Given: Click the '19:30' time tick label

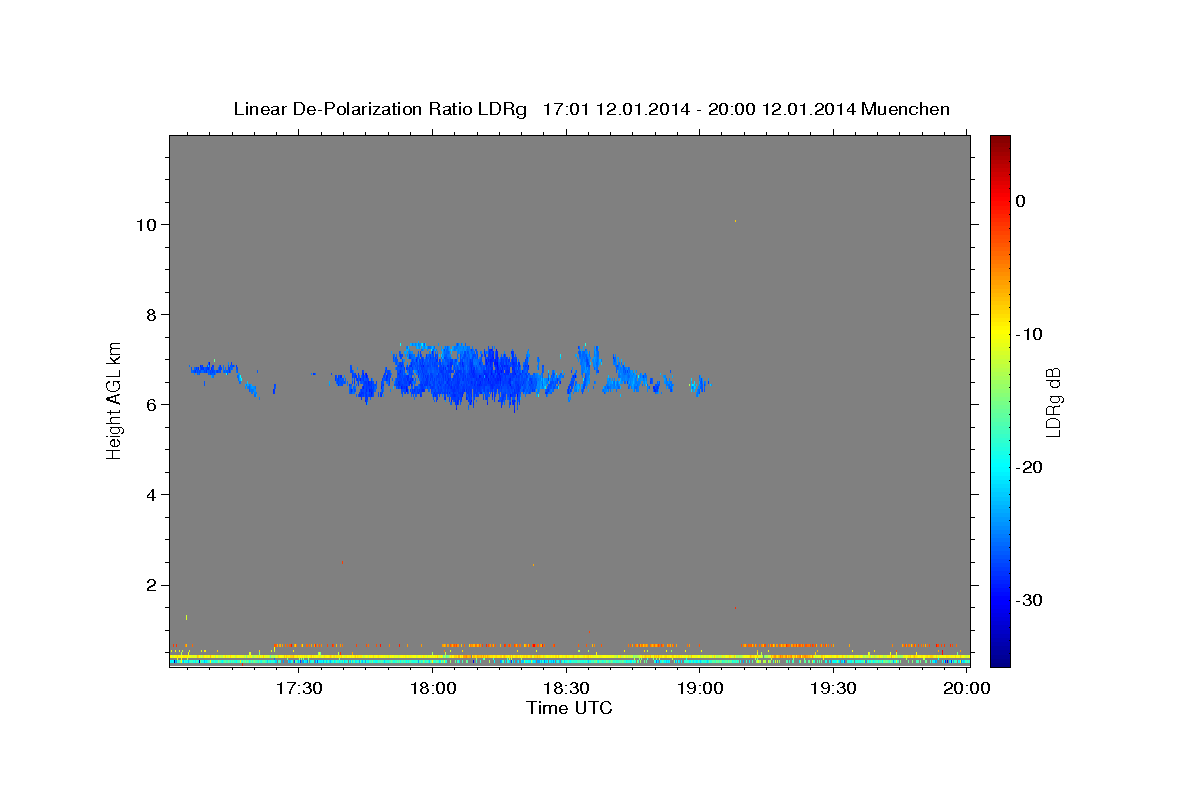Looking at the screenshot, I should 833,689.
